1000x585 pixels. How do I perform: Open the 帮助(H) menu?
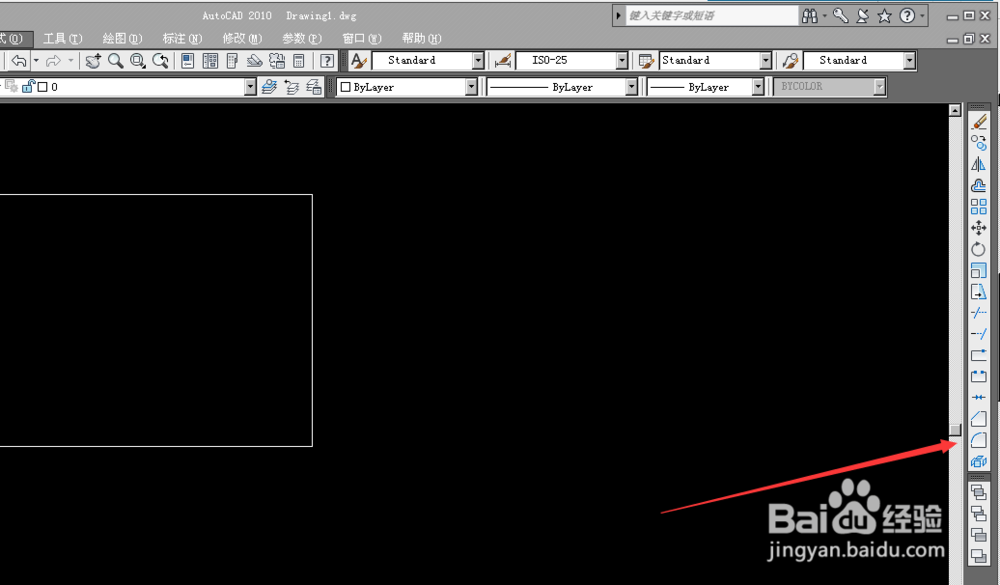(x=422, y=39)
